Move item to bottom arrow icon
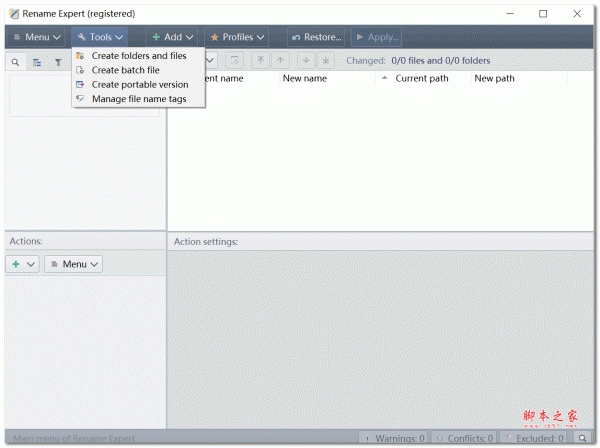600x448 pixels. [326, 60]
